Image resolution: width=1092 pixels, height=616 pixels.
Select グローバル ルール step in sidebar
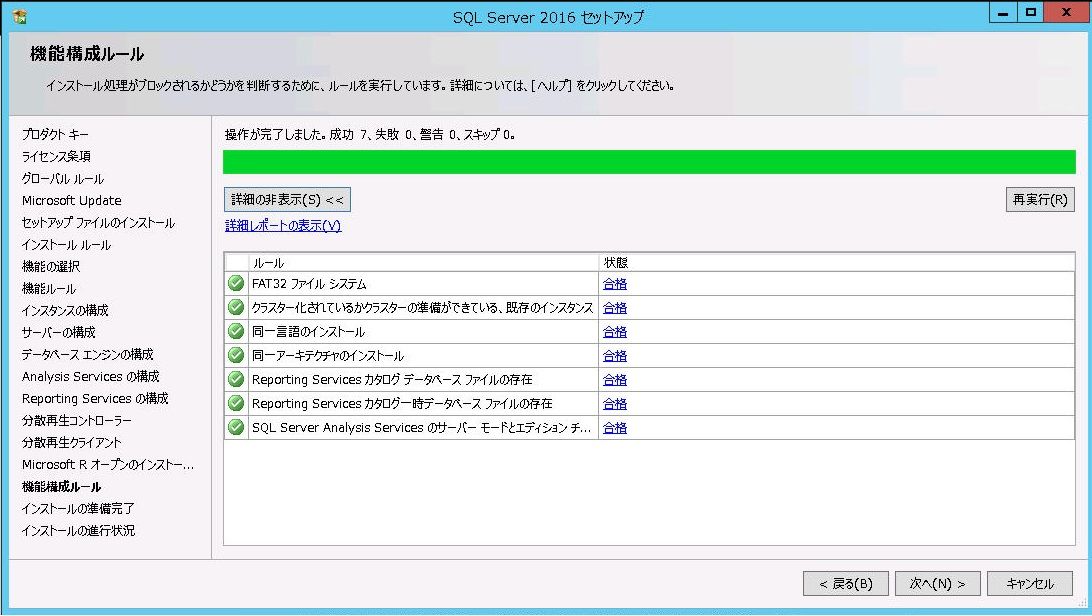click(63, 179)
